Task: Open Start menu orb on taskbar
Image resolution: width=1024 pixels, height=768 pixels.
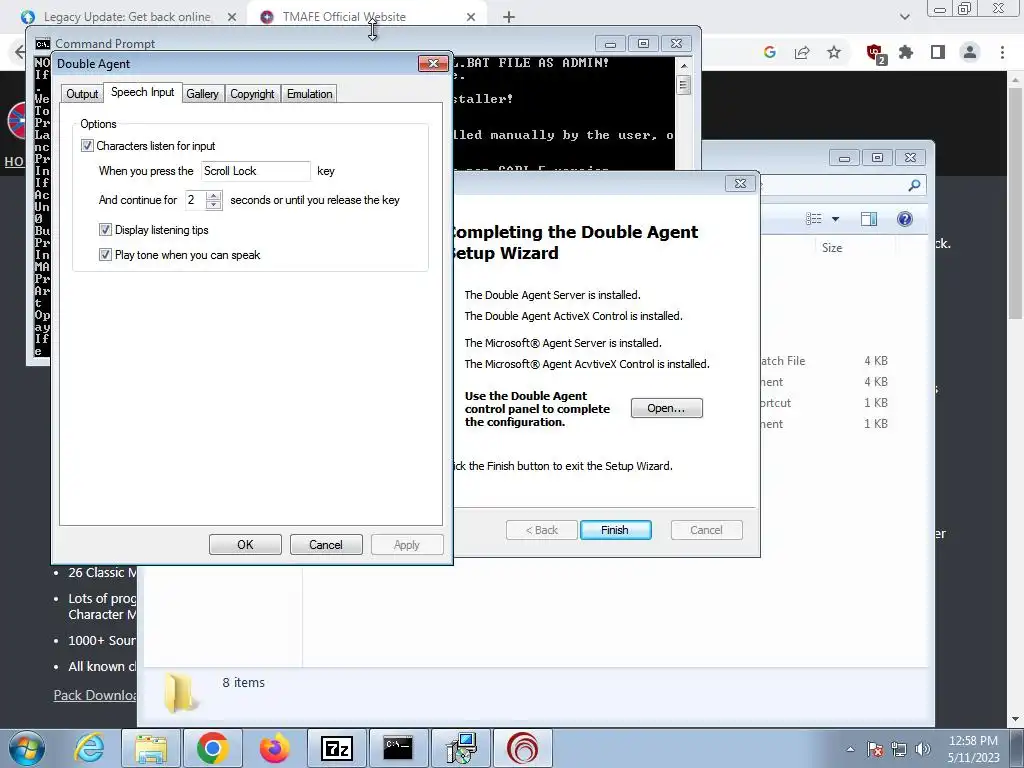Action: pos(27,748)
